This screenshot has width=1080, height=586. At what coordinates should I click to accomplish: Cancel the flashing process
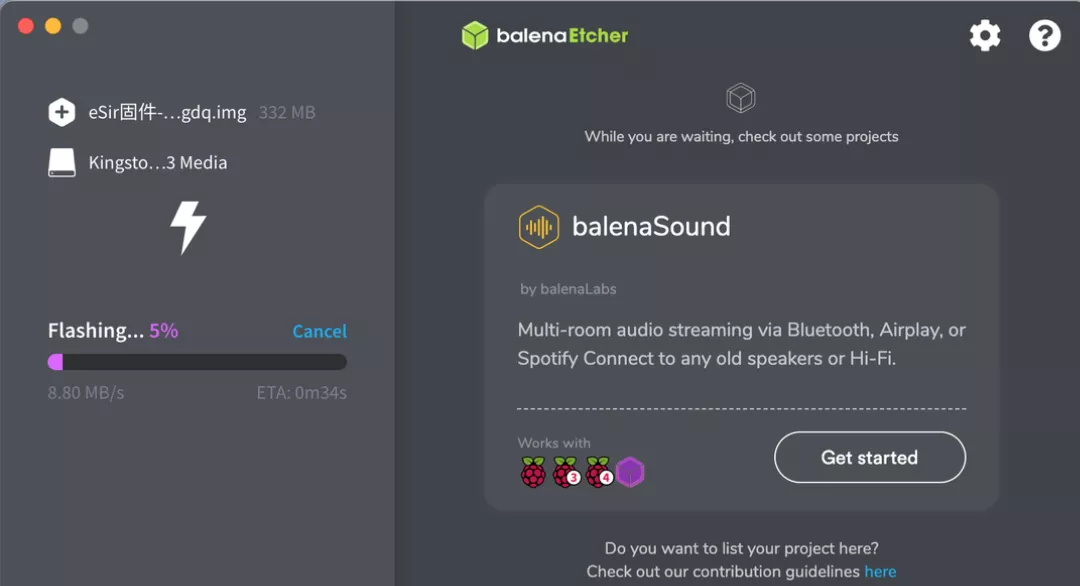(320, 331)
